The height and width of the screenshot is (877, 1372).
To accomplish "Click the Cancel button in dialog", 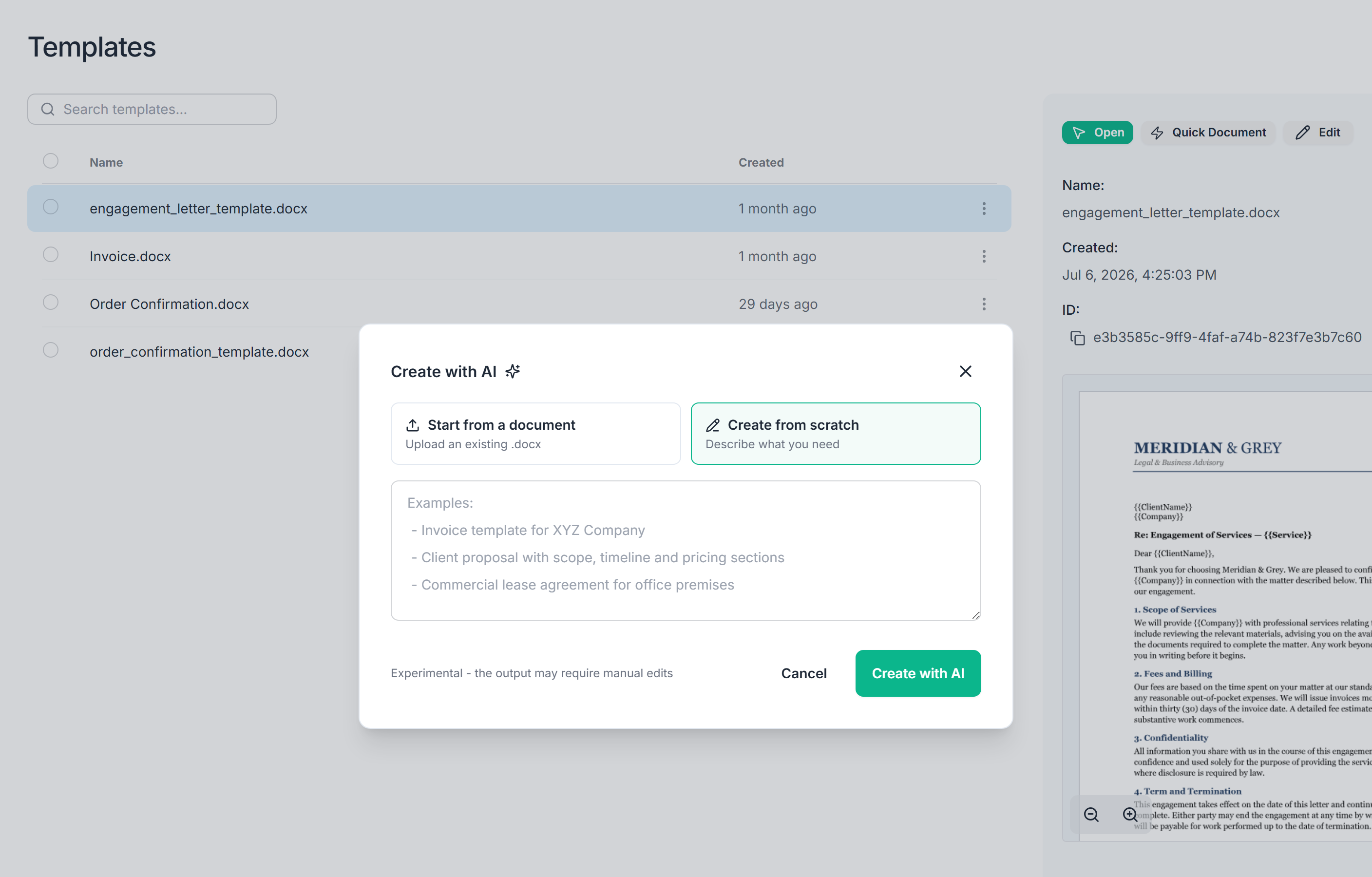I will (x=803, y=673).
